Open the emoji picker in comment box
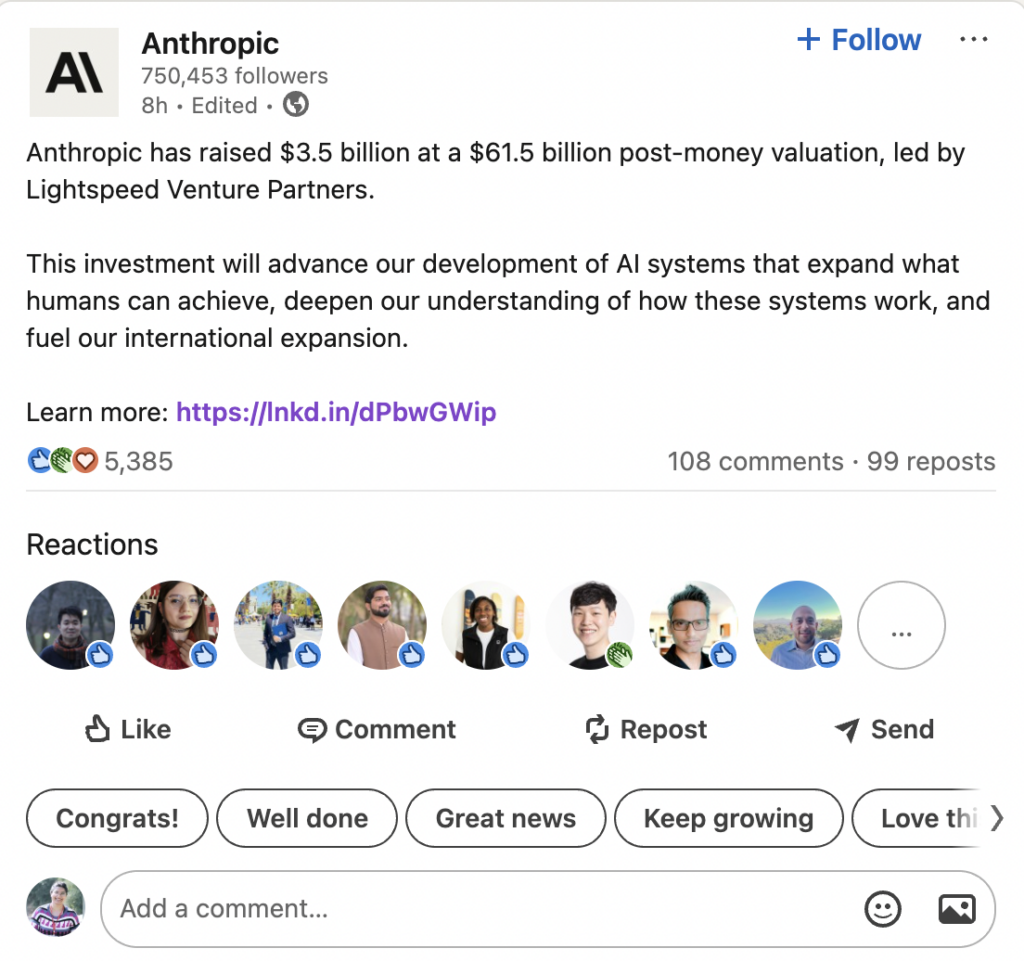1024x961 pixels. pos(882,909)
